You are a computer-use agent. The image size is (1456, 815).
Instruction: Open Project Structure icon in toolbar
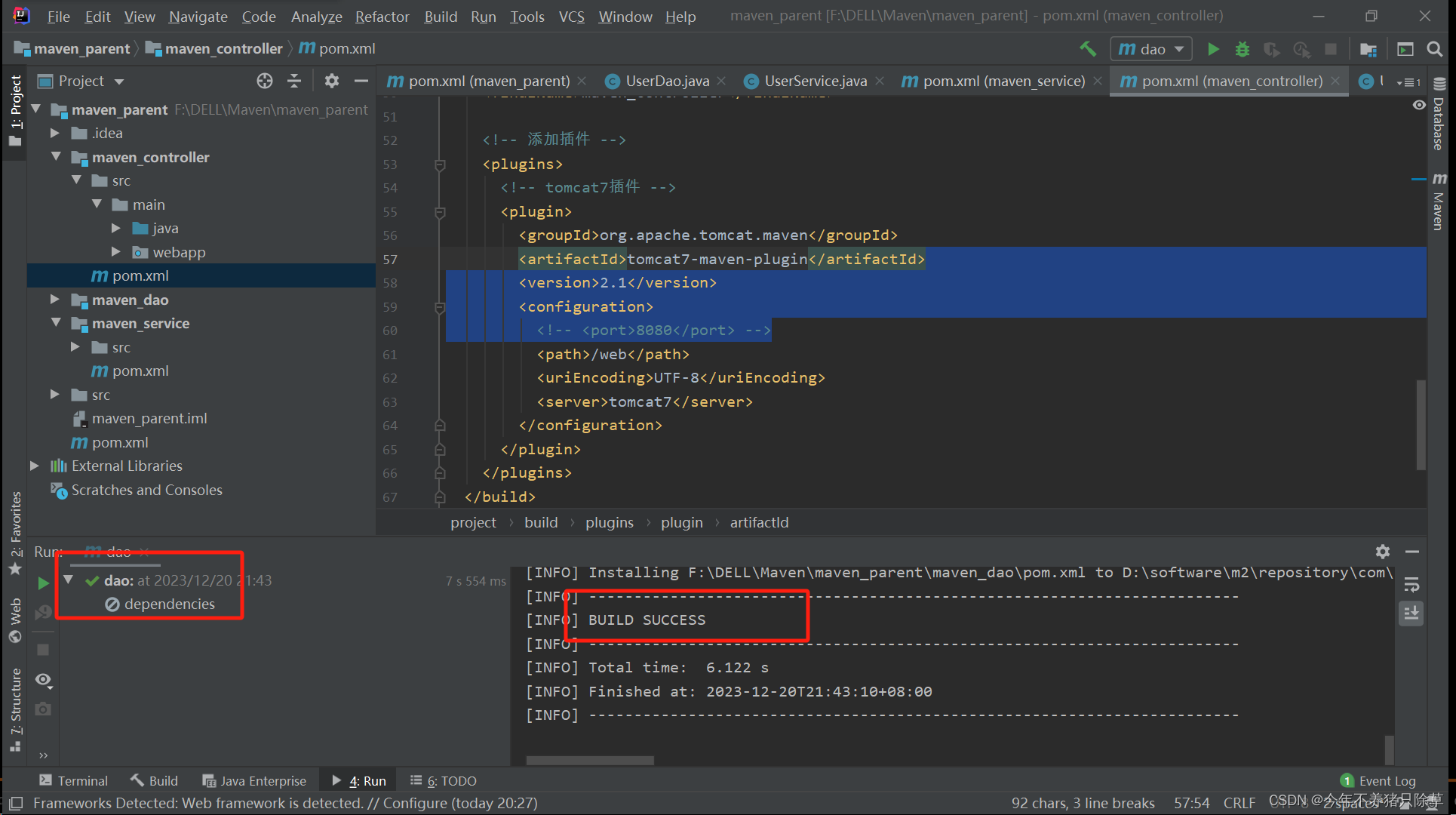(x=1368, y=49)
